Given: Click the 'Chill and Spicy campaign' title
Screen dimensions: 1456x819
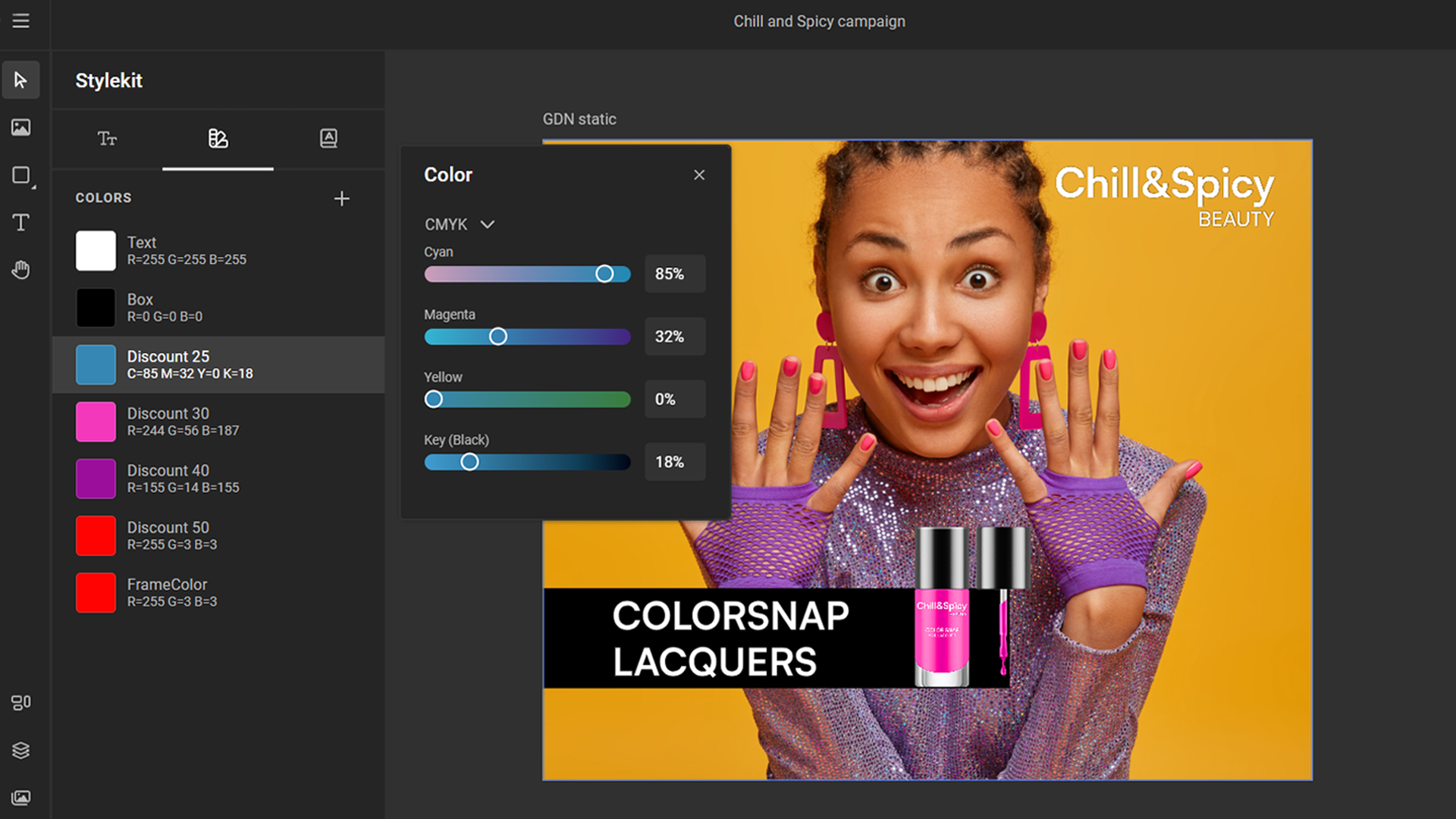Looking at the screenshot, I should click(x=819, y=21).
